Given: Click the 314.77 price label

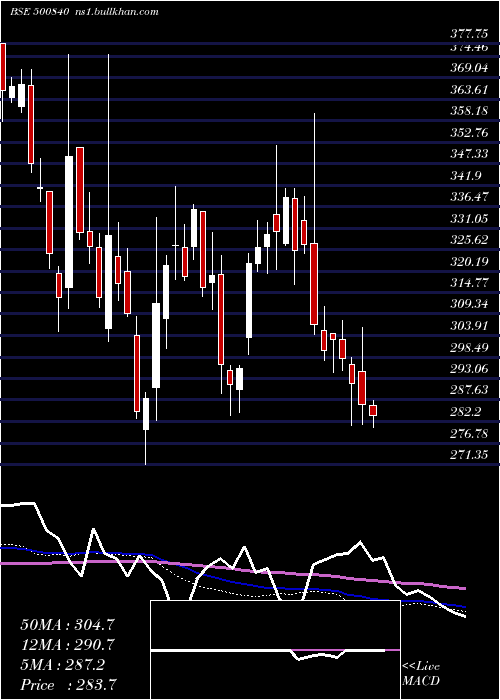Looking at the screenshot, I should [468, 283].
